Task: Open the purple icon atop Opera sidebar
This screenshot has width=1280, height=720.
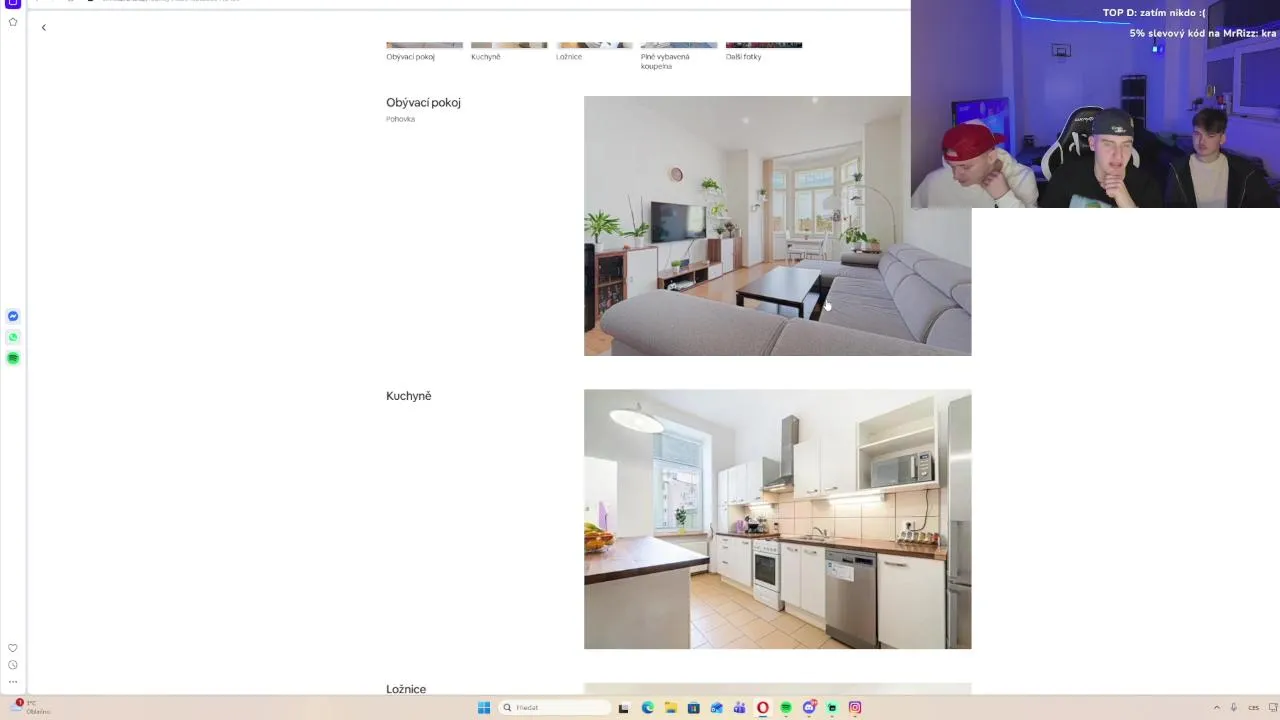Action: (x=13, y=4)
